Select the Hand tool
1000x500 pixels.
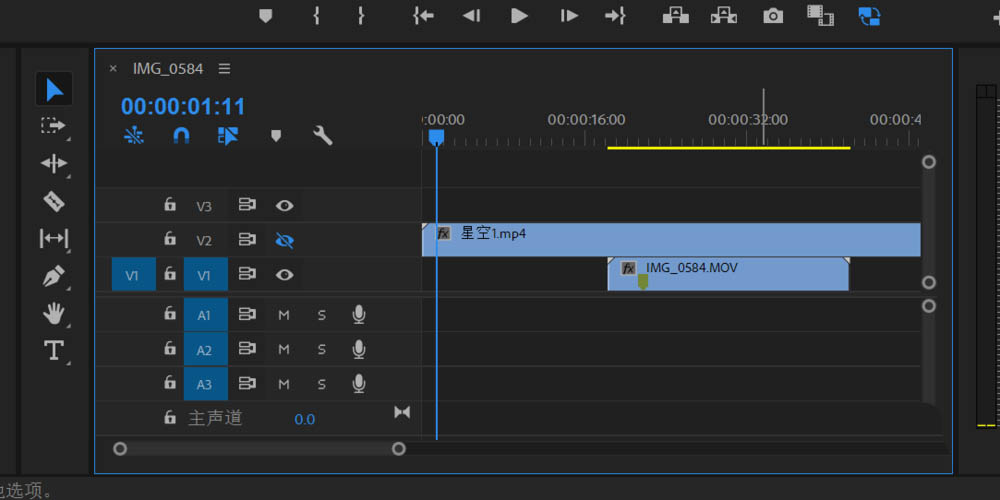(x=54, y=313)
